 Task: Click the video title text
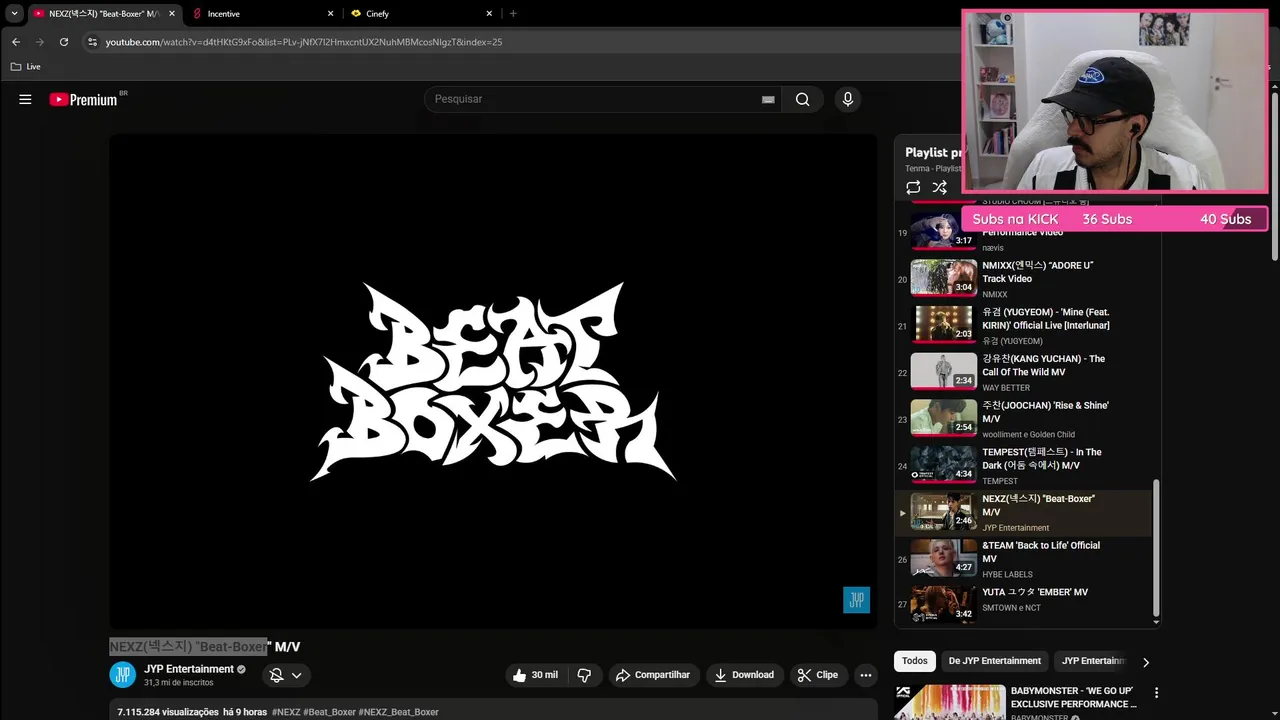pos(205,647)
